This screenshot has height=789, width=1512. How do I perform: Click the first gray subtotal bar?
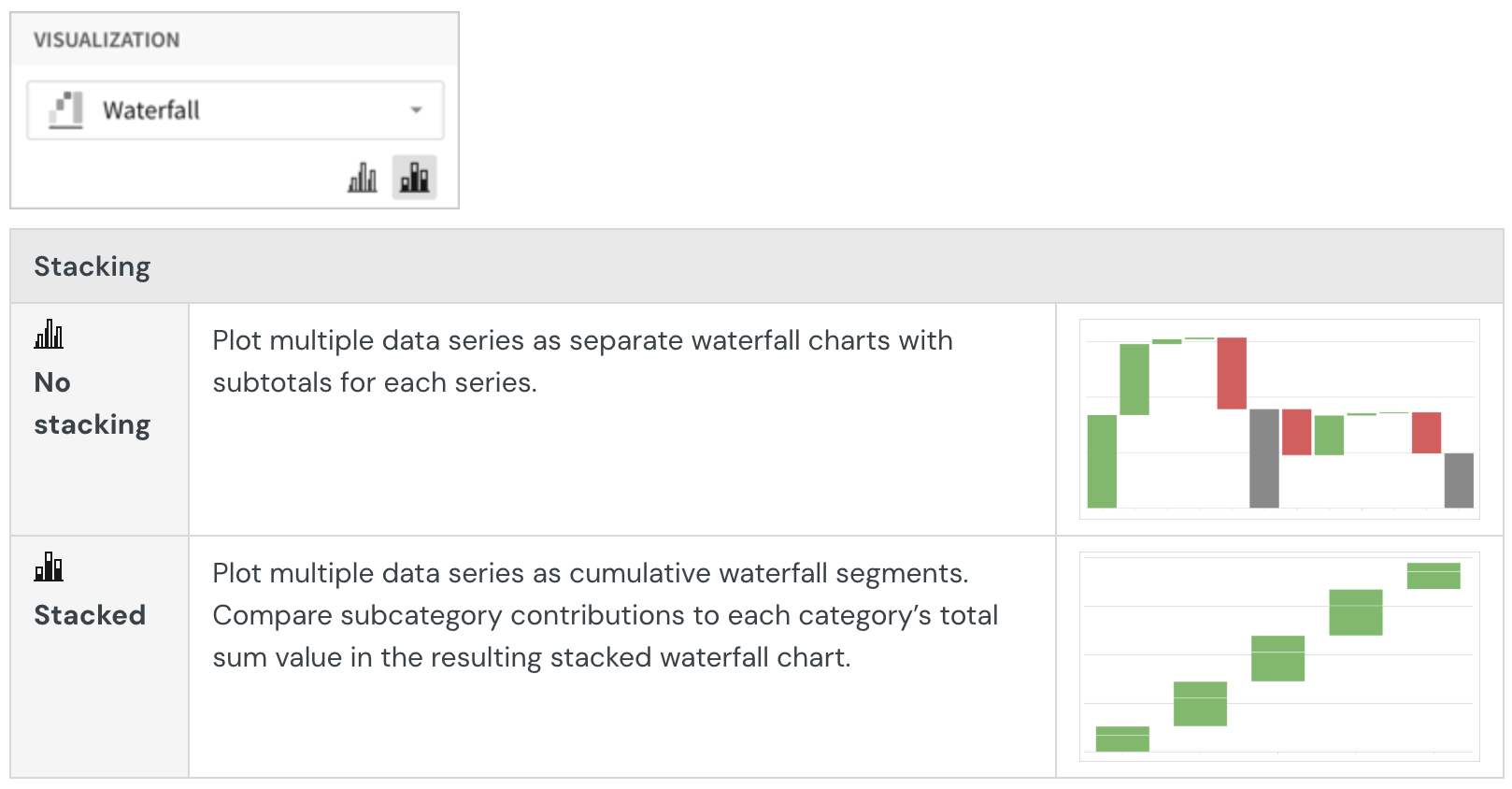pyautogui.click(x=1264, y=458)
